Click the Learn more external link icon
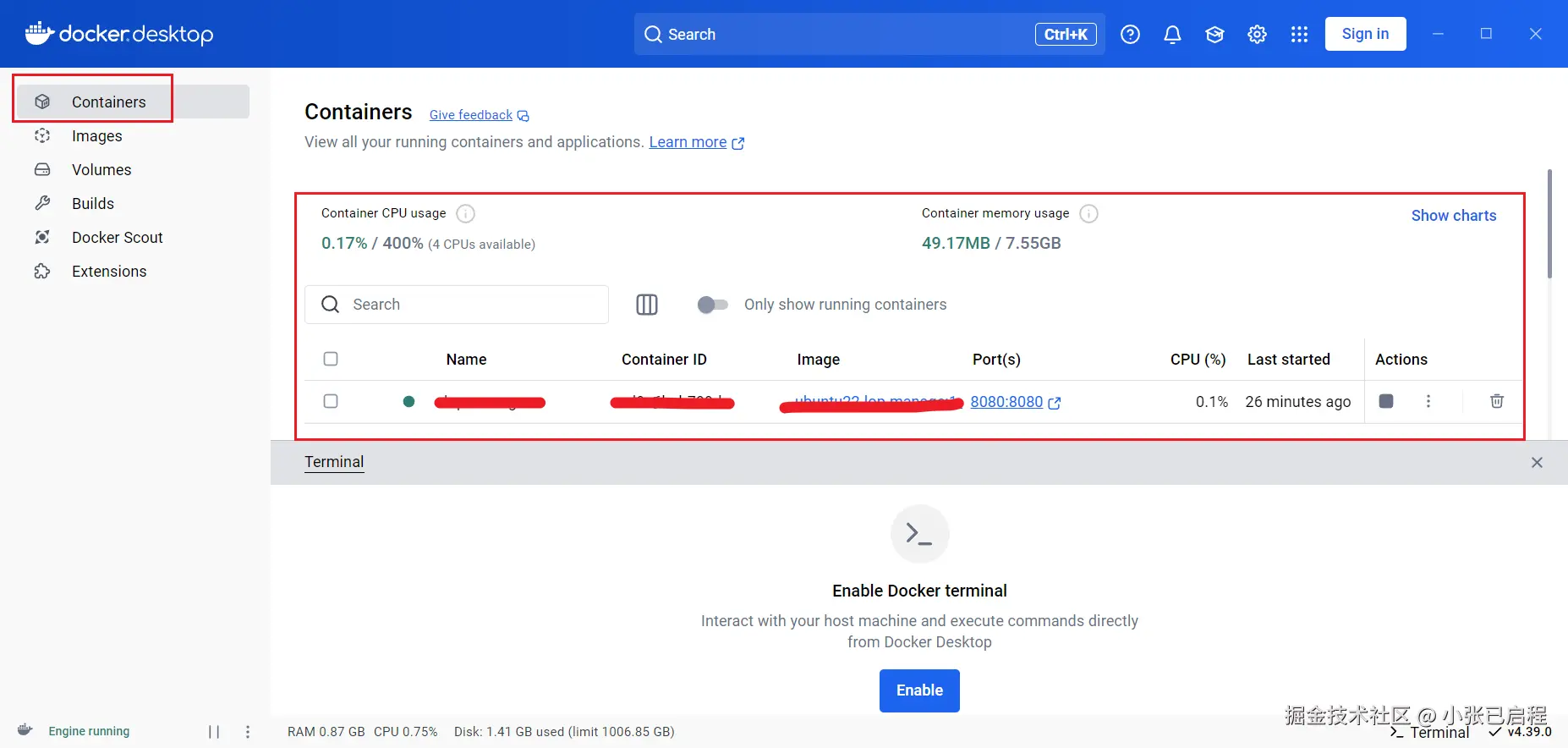Screen dimensions: 1568x748 [x=738, y=143]
